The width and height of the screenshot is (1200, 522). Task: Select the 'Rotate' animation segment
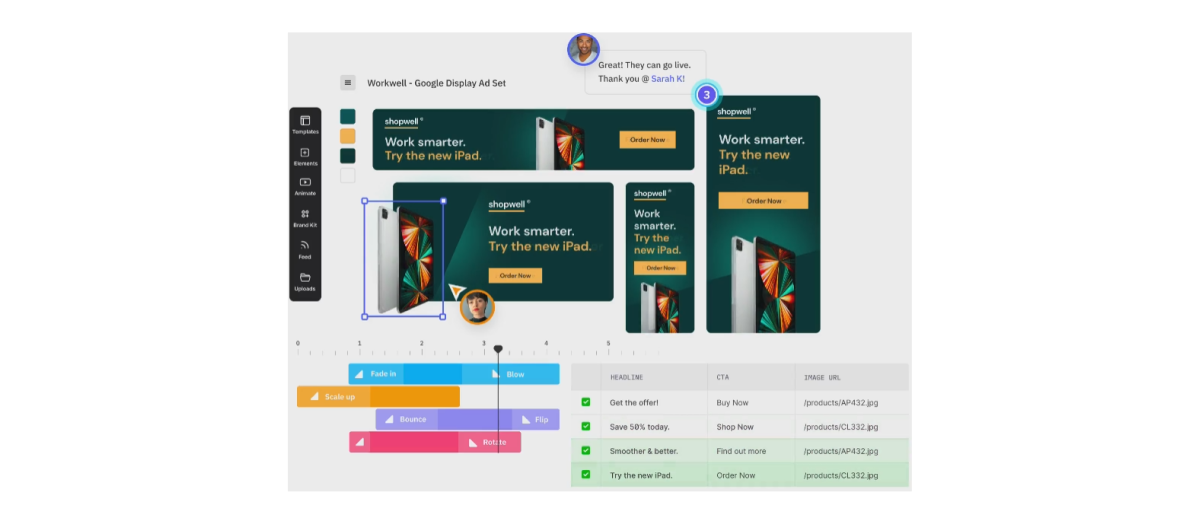tap(490, 442)
